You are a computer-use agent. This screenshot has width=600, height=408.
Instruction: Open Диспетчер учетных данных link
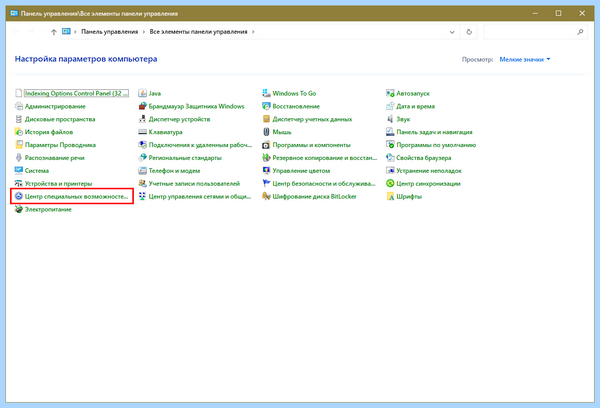point(312,119)
